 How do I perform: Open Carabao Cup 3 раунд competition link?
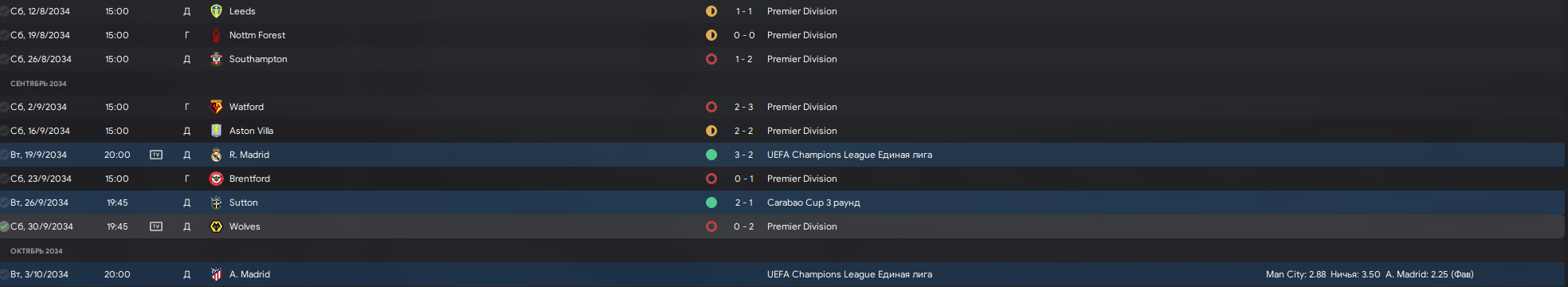pyautogui.click(x=813, y=202)
